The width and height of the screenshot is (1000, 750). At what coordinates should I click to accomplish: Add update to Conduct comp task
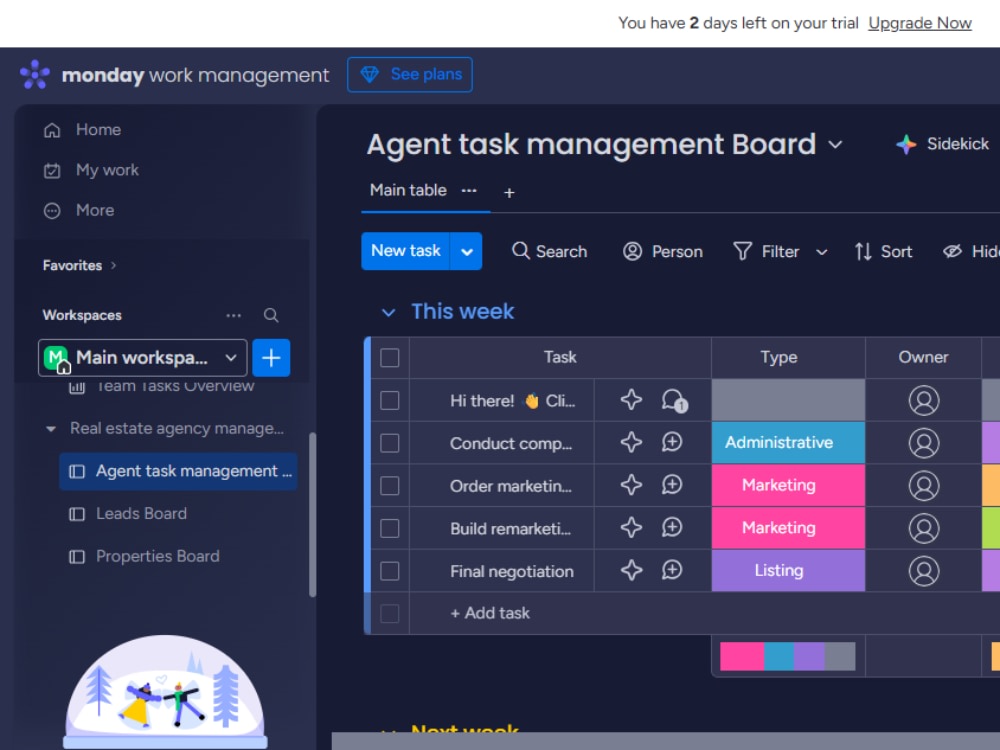coord(672,442)
